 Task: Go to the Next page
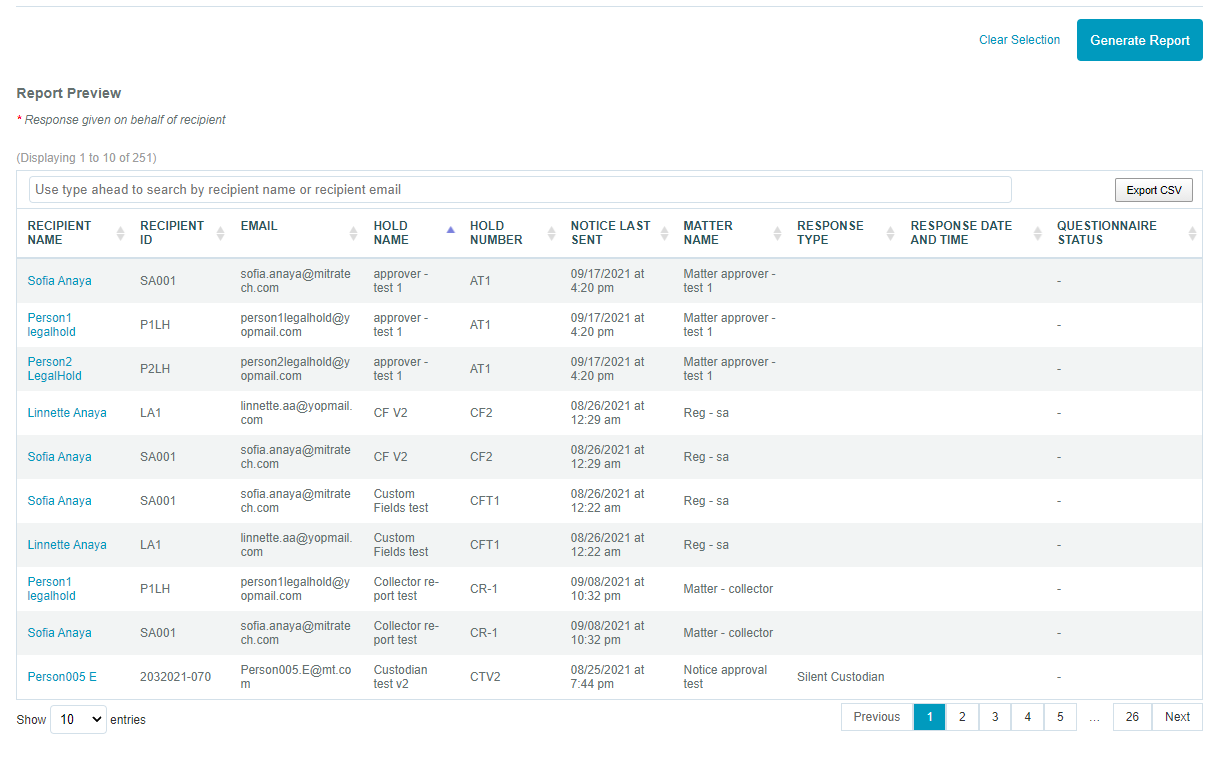coord(1177,717)
